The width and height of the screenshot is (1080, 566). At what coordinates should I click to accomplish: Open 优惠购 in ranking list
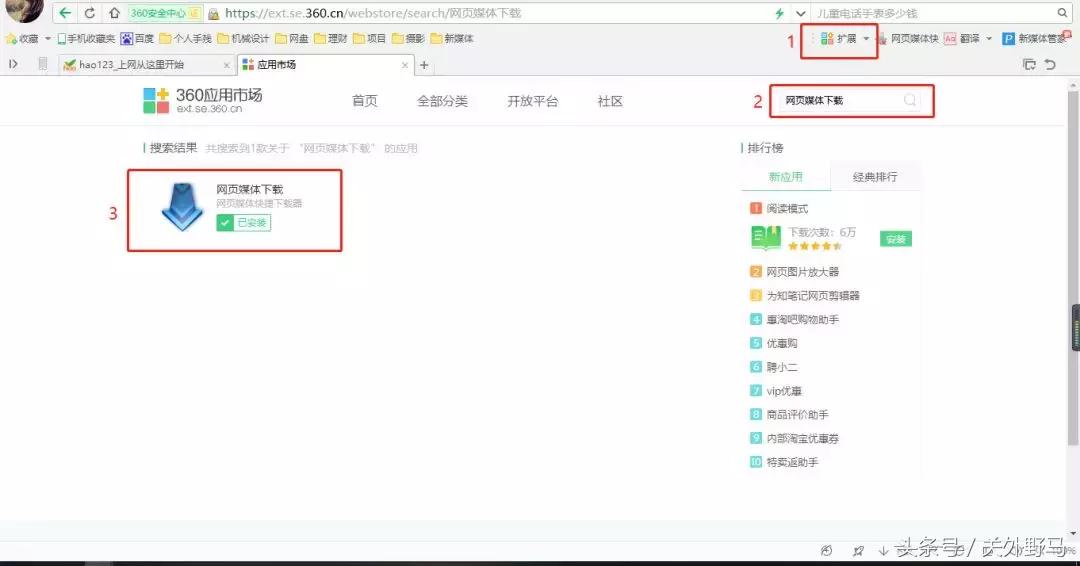782,343
